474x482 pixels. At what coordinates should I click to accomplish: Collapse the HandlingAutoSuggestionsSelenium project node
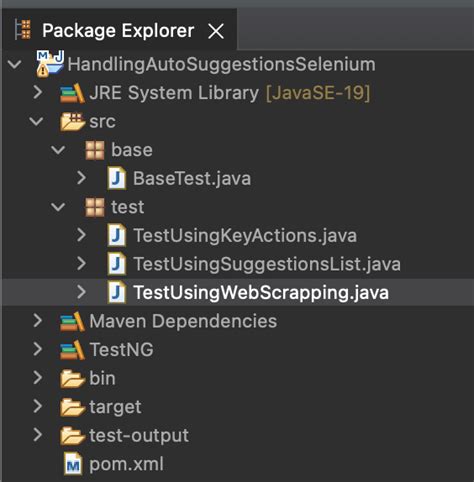pyautogui.click(x=15, y=64)
